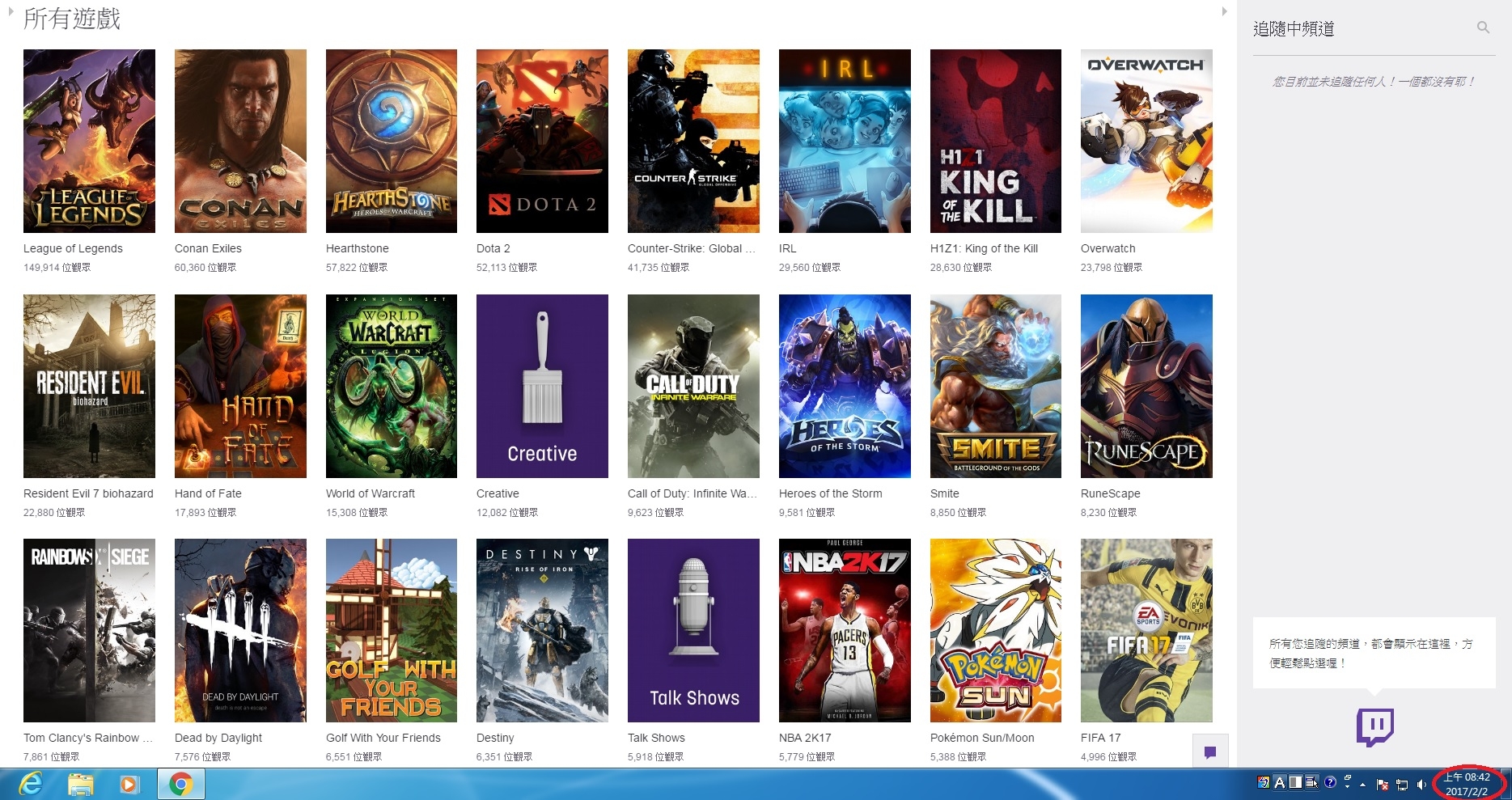Click the 'Resident Evil 7 biohazard' title link
The width and height of the screenshot is (1512, 800).
[88, 493]
